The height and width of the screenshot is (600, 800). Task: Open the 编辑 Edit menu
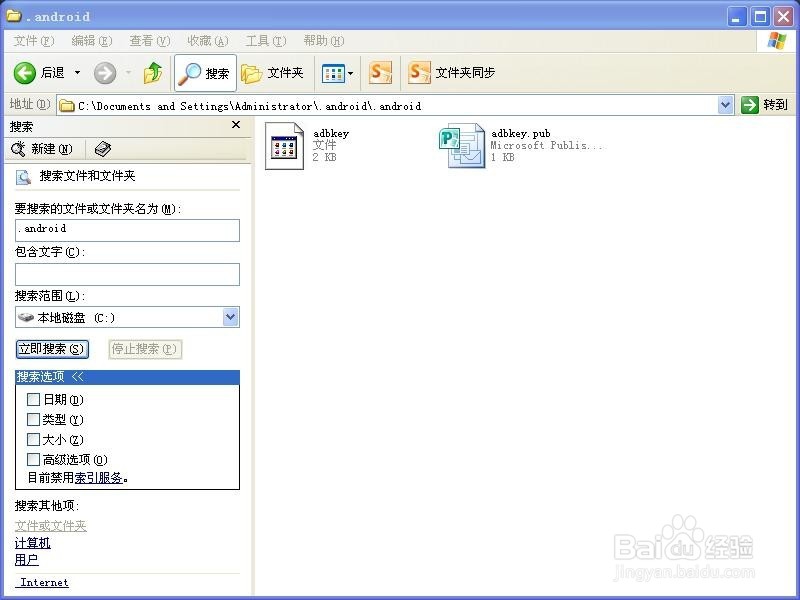pyautogui.click(x=91, y=41)
